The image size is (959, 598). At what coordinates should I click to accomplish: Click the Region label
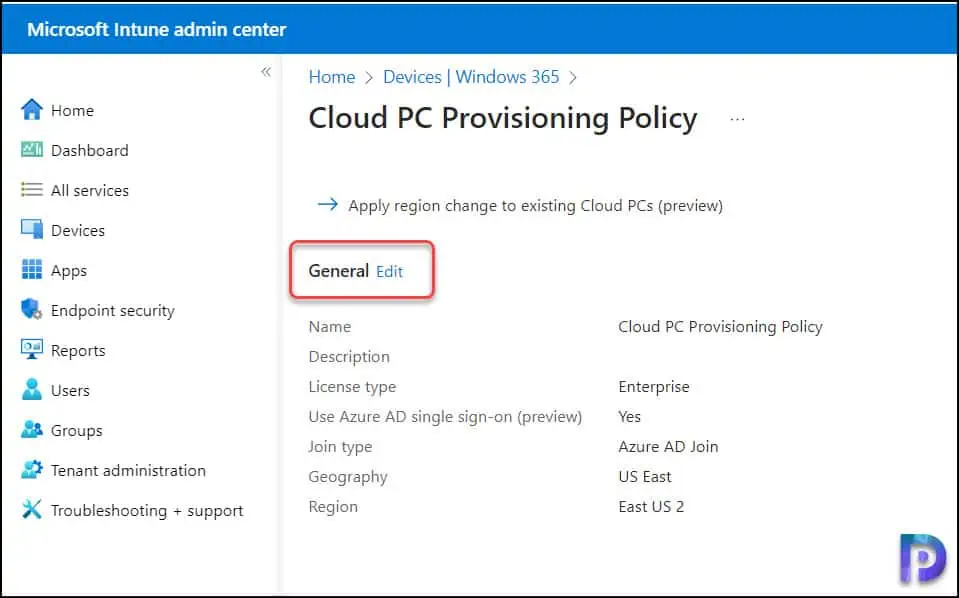pos(333,507)
